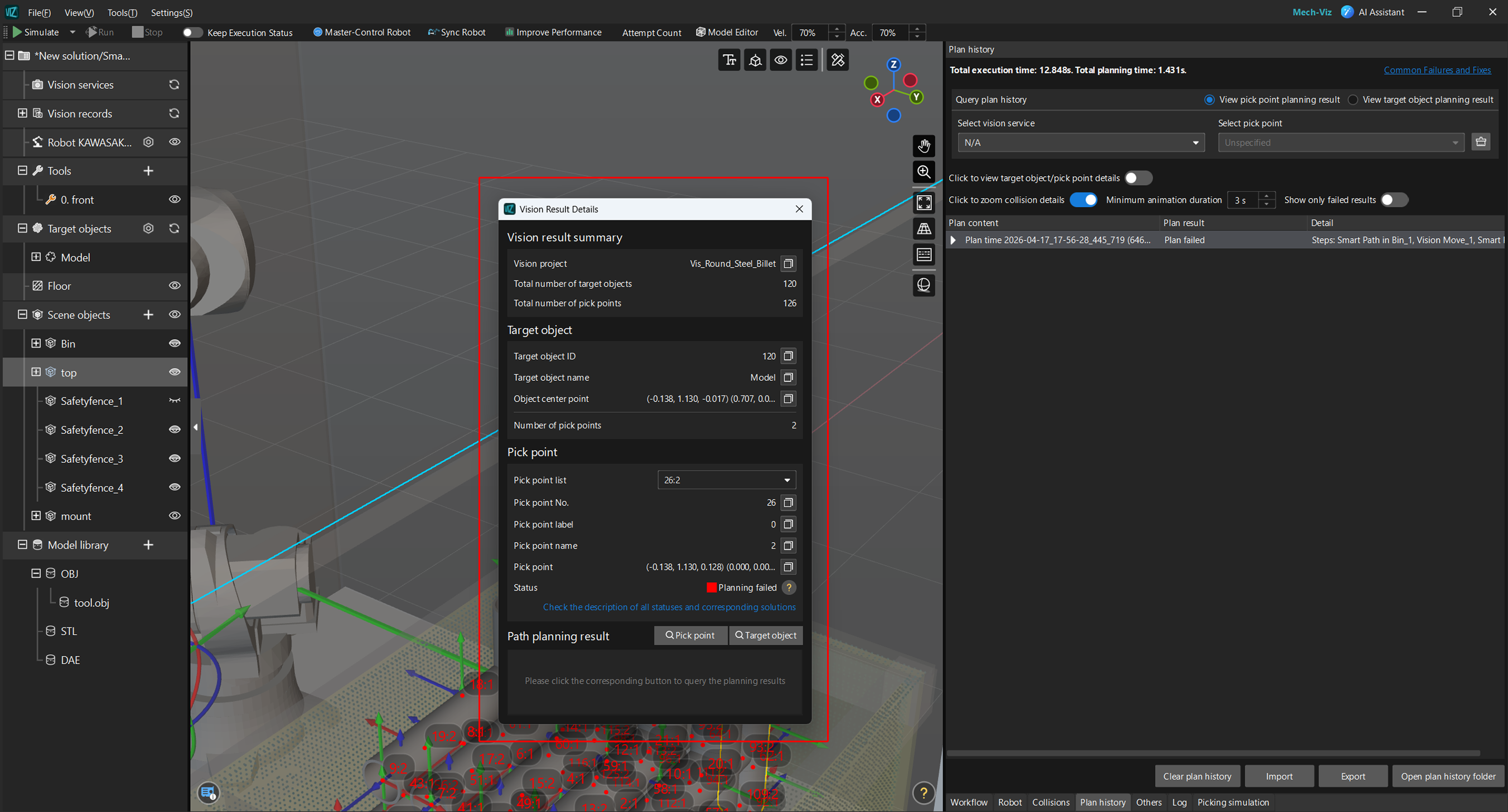Open the Select vision service dropdown
The image size is (1508, 812).
(1080, 143)
